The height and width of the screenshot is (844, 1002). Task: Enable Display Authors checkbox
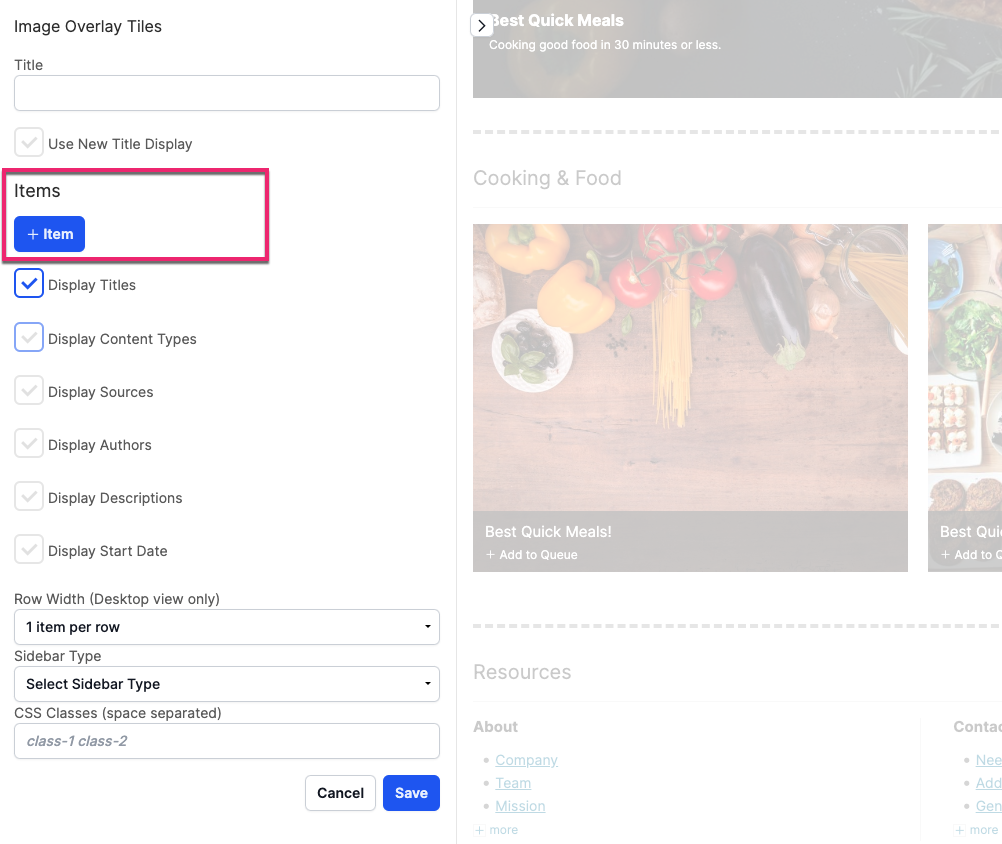pyautogui.click(x=29, y=443)
